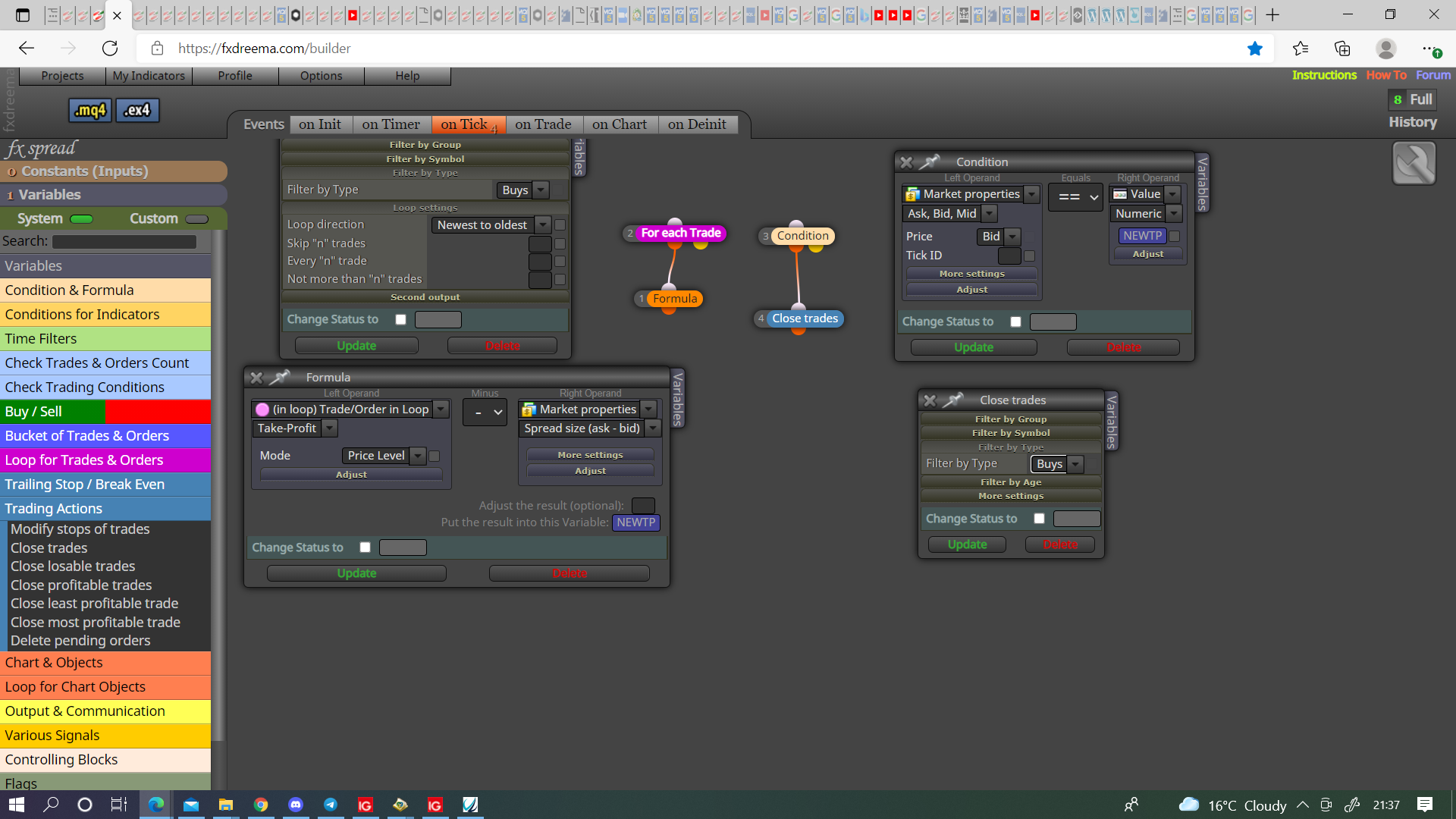Screen dimensions: 1456x819
Task: Click the NEWTP result variable field
Action: pos(636,522)
